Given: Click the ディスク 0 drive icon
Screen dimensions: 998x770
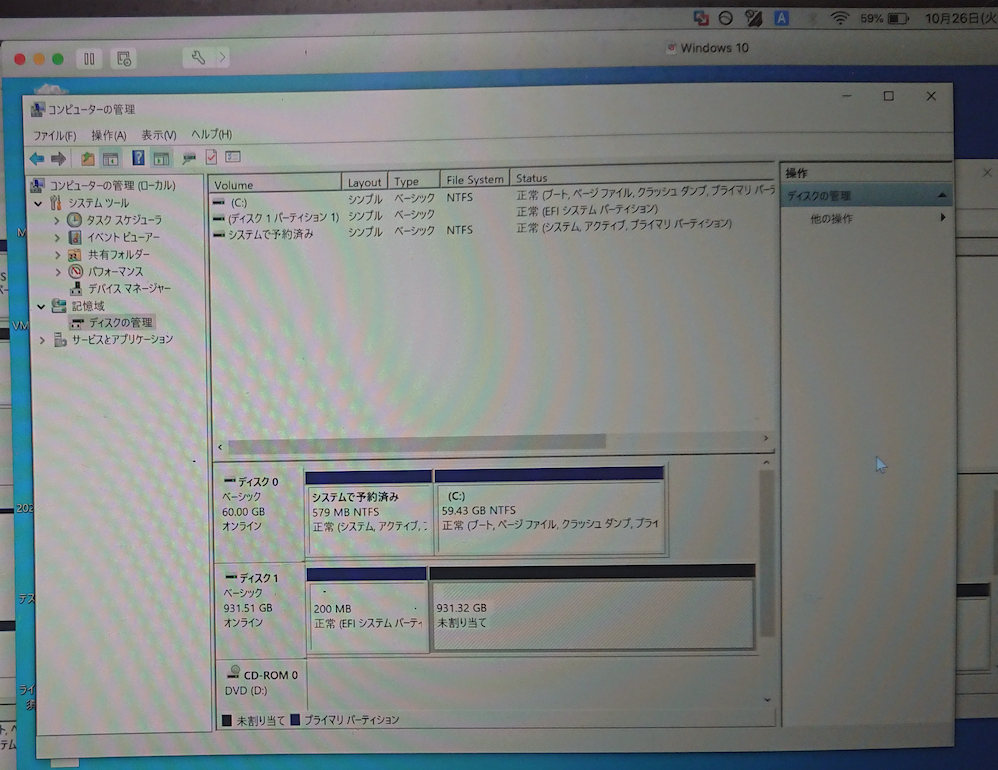Looking at the screenshot, I should tap(230, 480).
